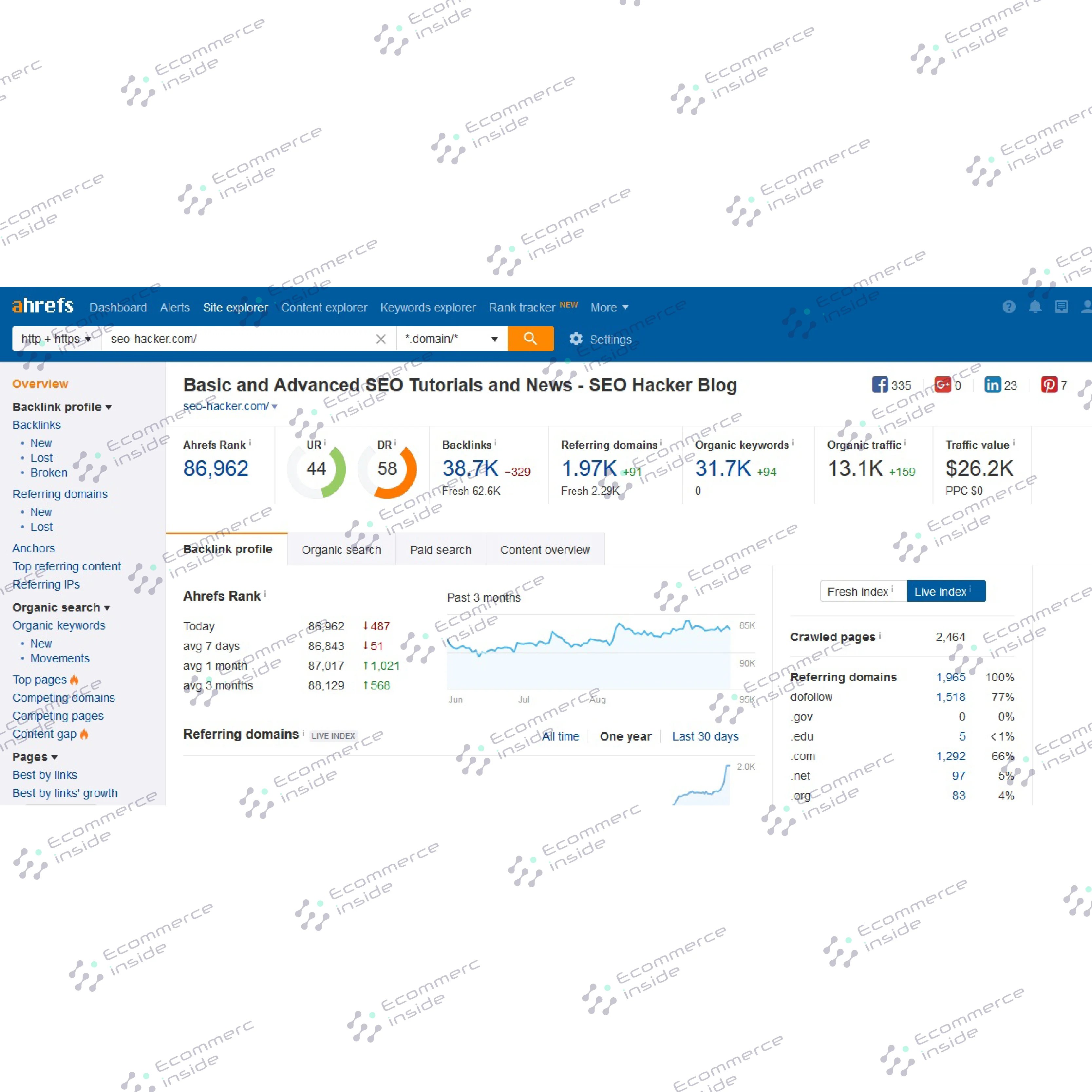1092x1092 pixels.
Task: Click the info icon next to DR
Action: coord(395,443)
